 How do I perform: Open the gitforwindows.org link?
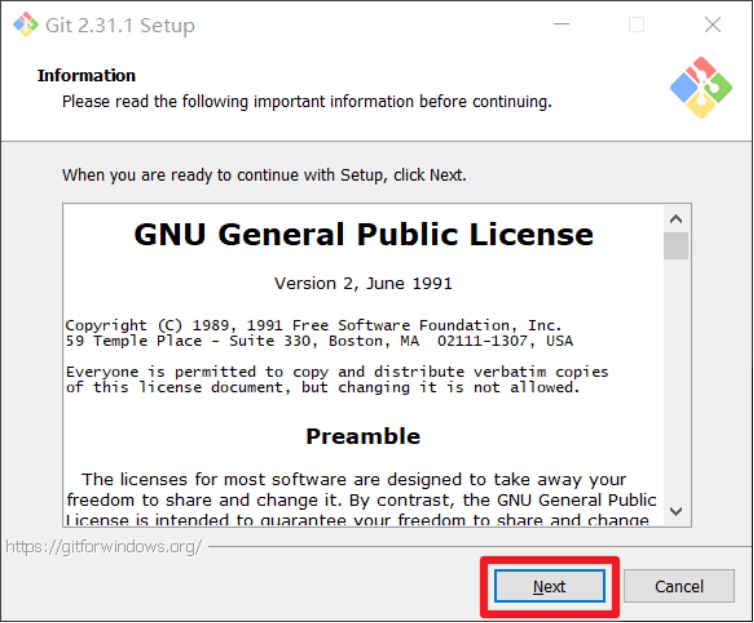[103, 547]
